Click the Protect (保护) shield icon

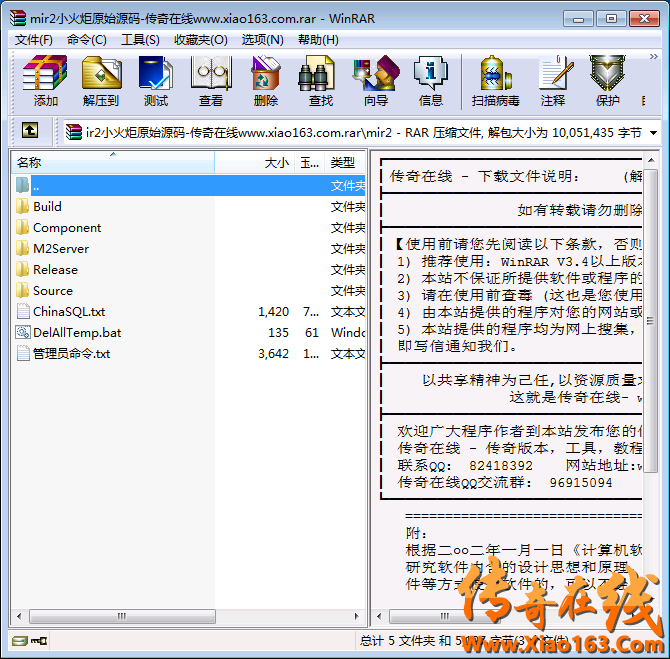point(608,81)
